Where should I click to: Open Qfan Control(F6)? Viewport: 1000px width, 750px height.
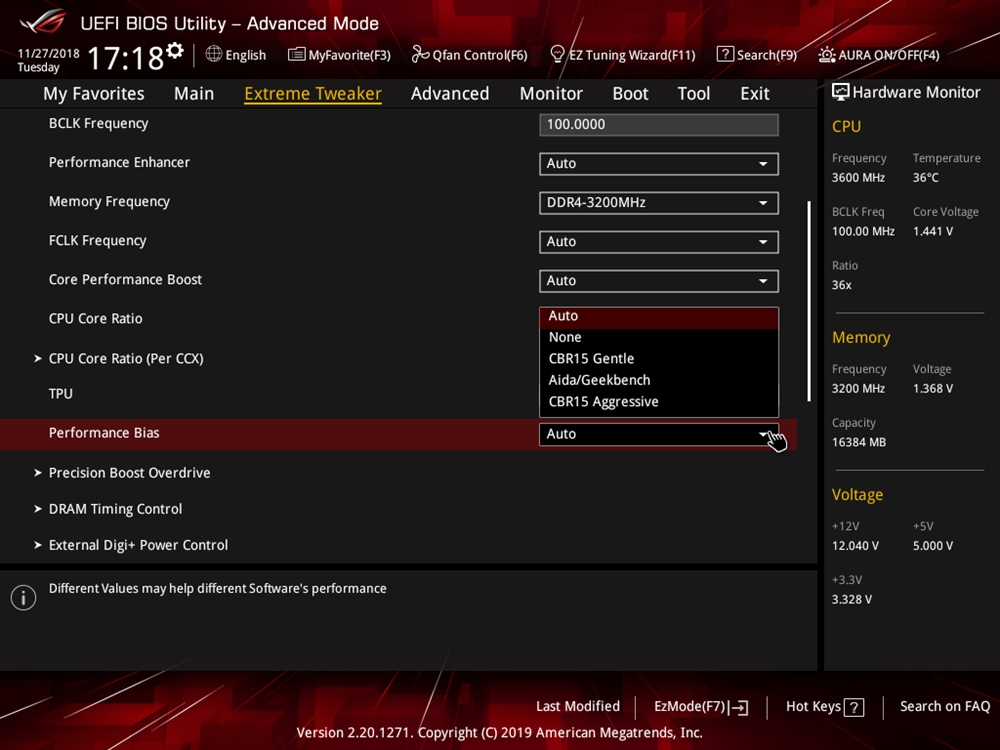pyautogui.click(x=469, y=55)
